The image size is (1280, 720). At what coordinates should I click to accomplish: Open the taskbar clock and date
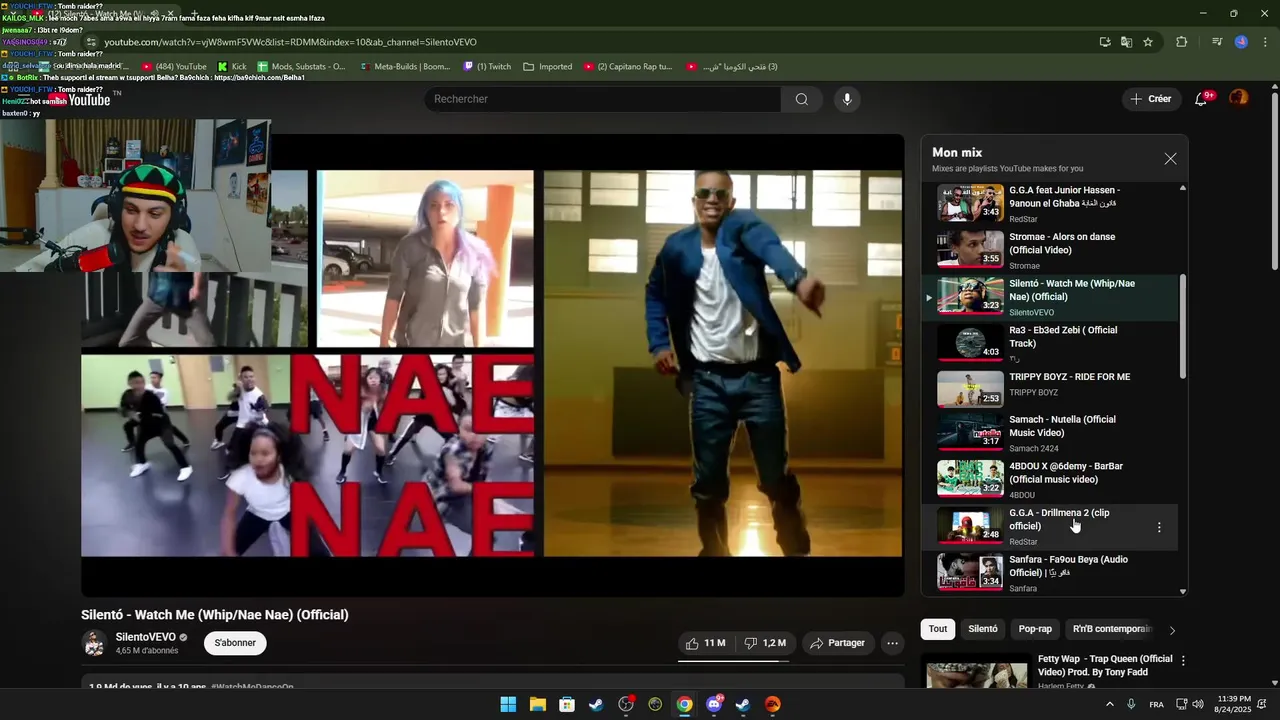tap(1235, 704)
